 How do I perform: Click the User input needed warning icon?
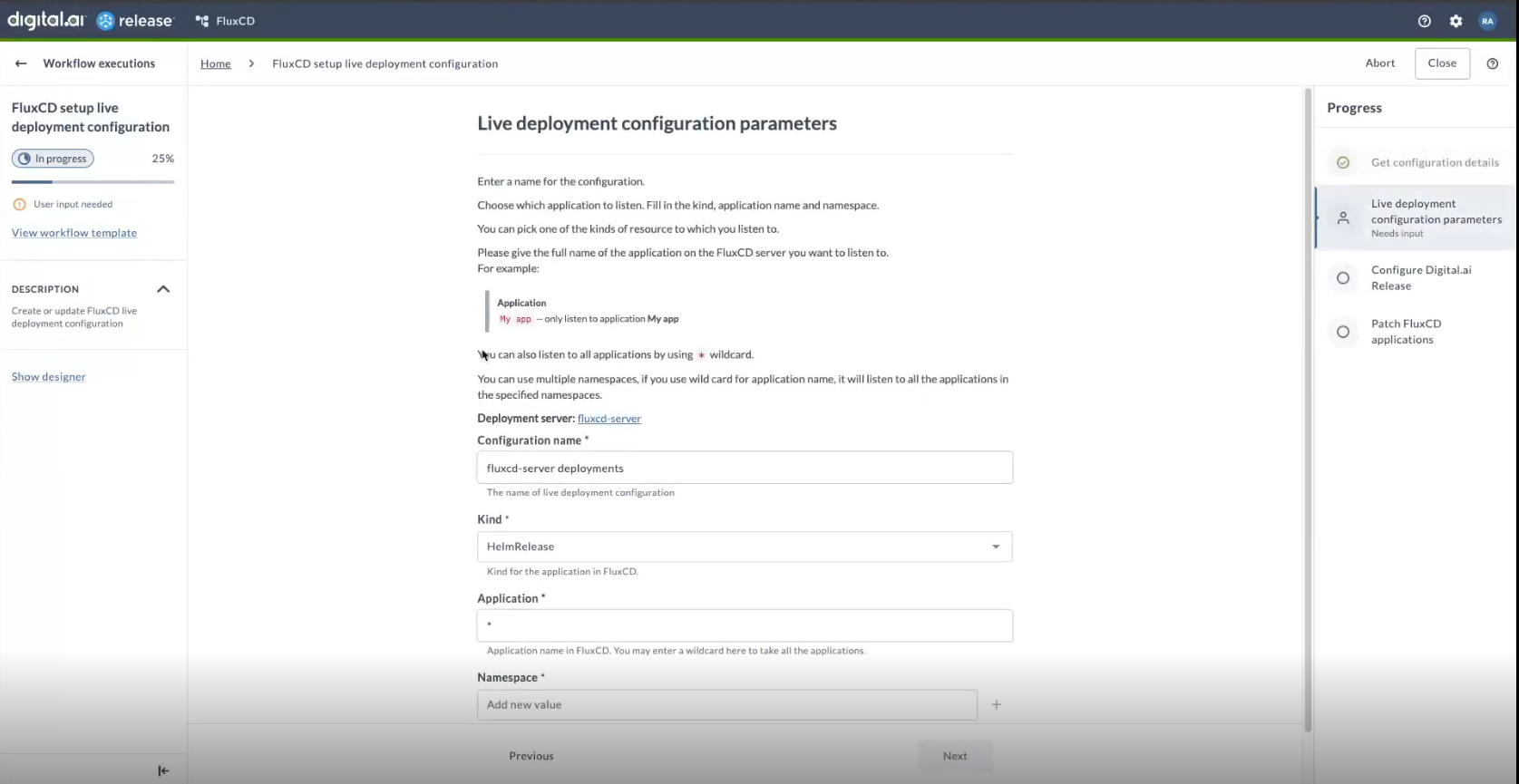pos(19,204)
